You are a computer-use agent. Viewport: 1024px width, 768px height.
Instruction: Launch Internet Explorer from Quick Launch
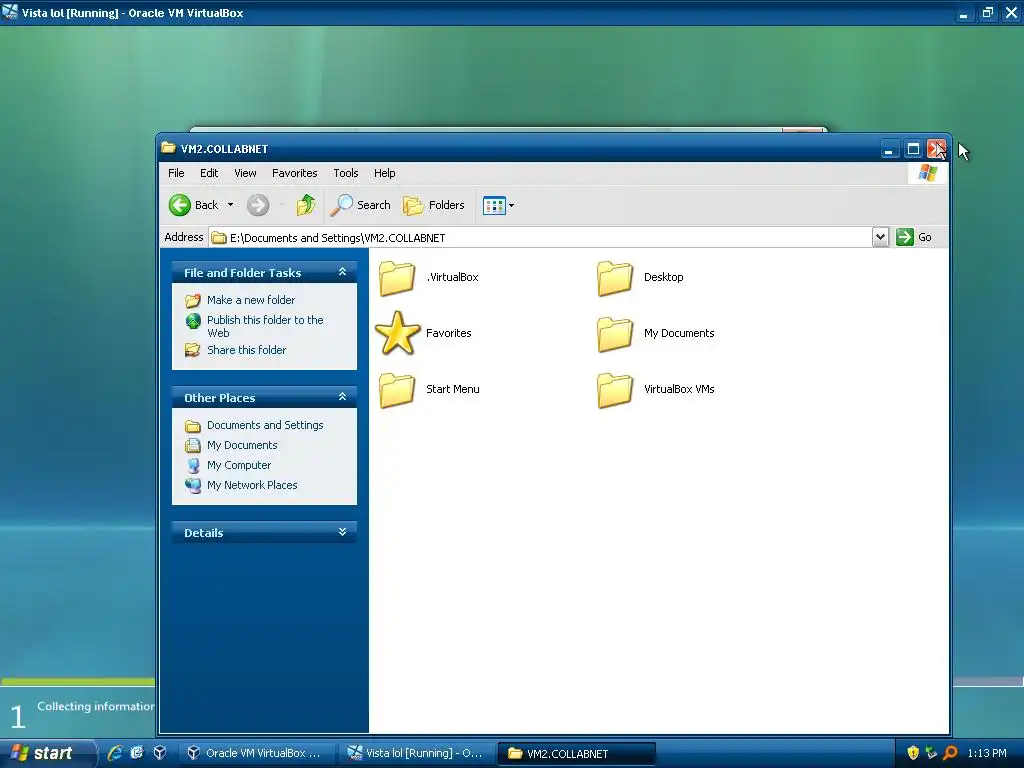(115, 753)
